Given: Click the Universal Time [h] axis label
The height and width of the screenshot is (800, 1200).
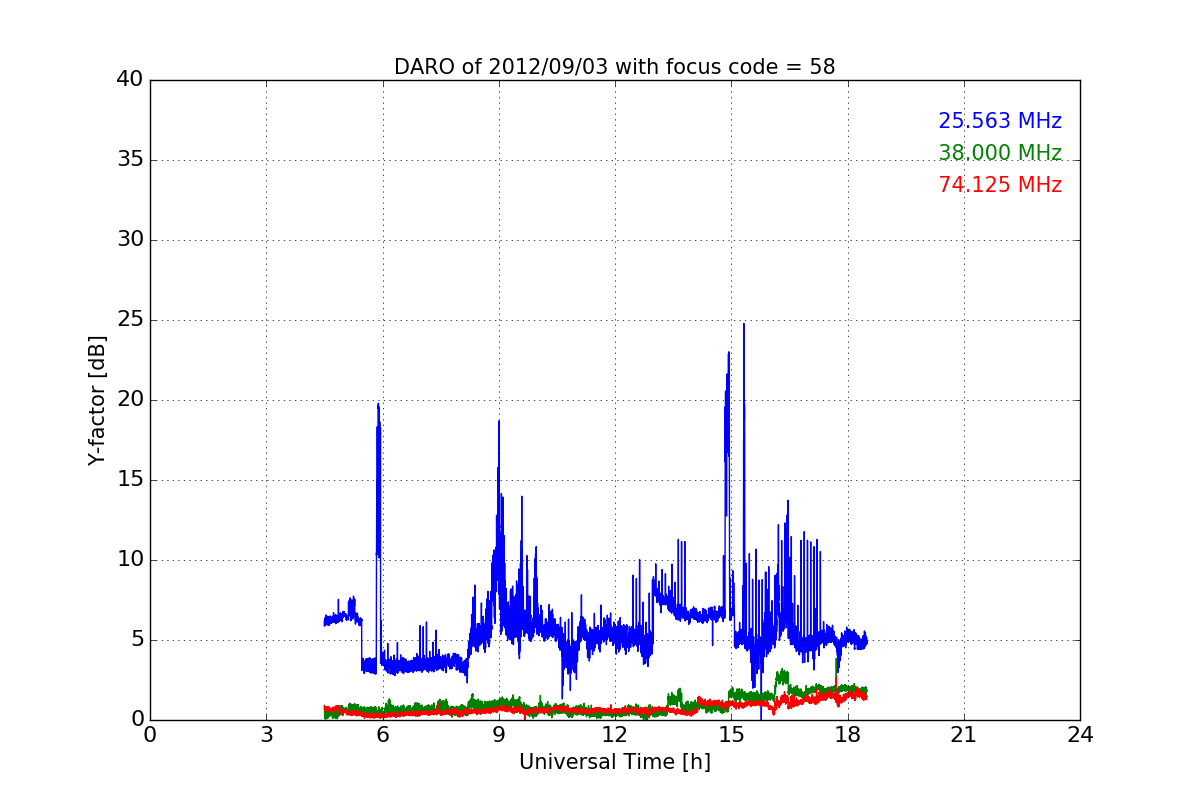Looking at the screenshot, I should (x=614, y=762).
